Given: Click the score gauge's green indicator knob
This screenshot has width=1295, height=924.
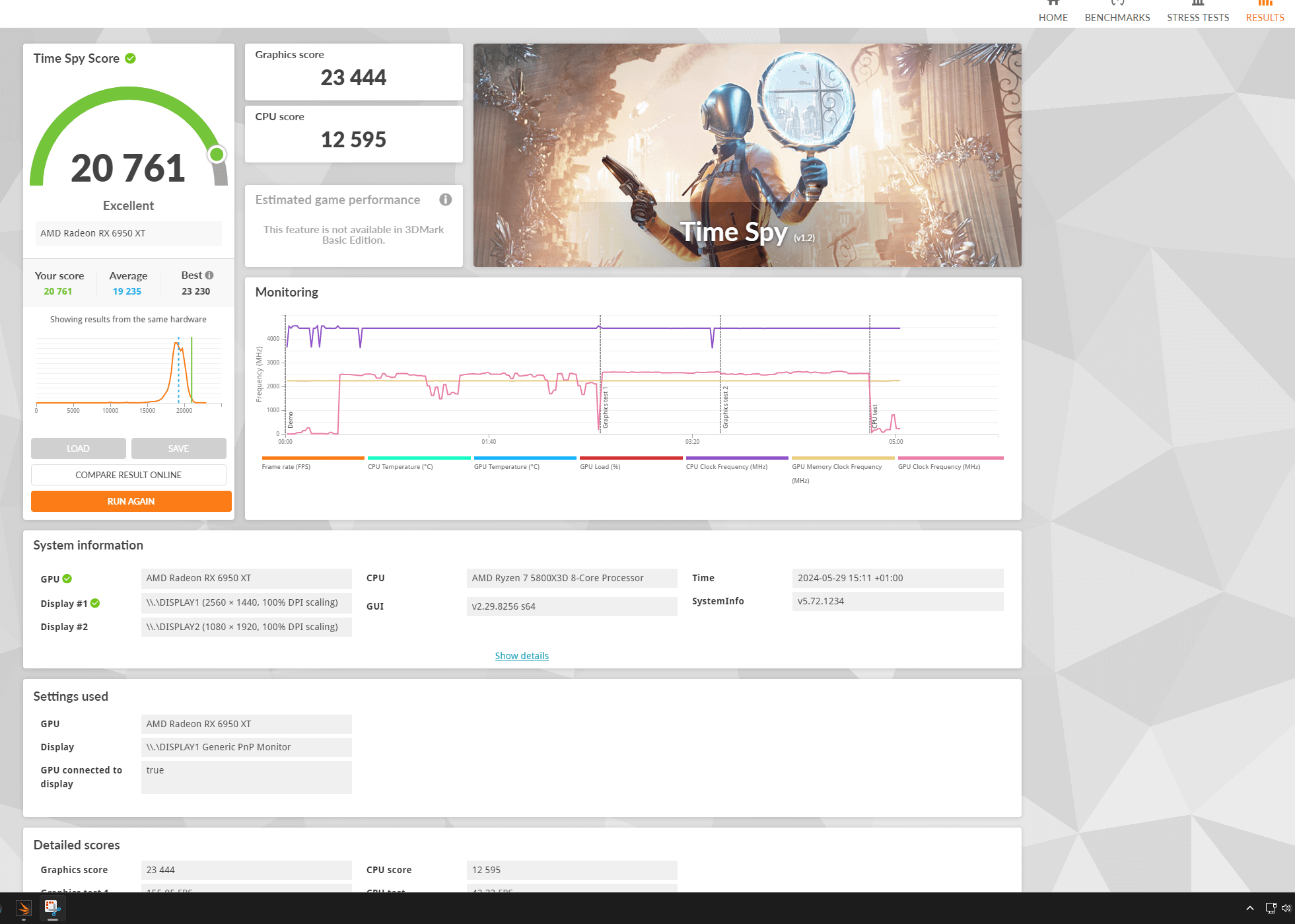Looking at the screenshot, I should pyautogui.click(x=217, y=155).
